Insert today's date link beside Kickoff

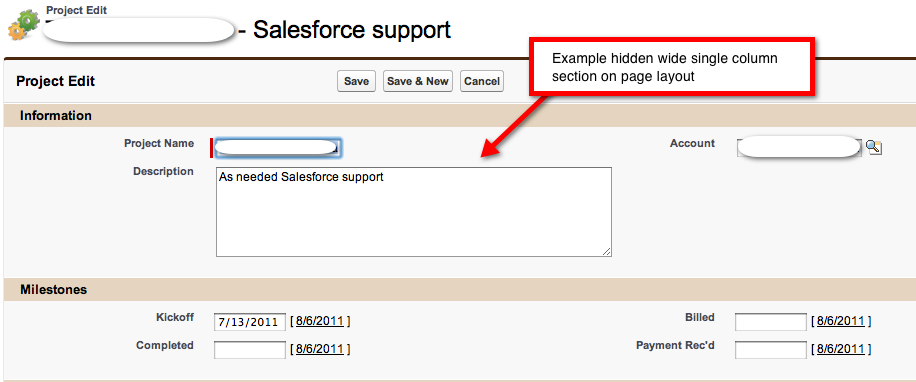coord(320,321)
